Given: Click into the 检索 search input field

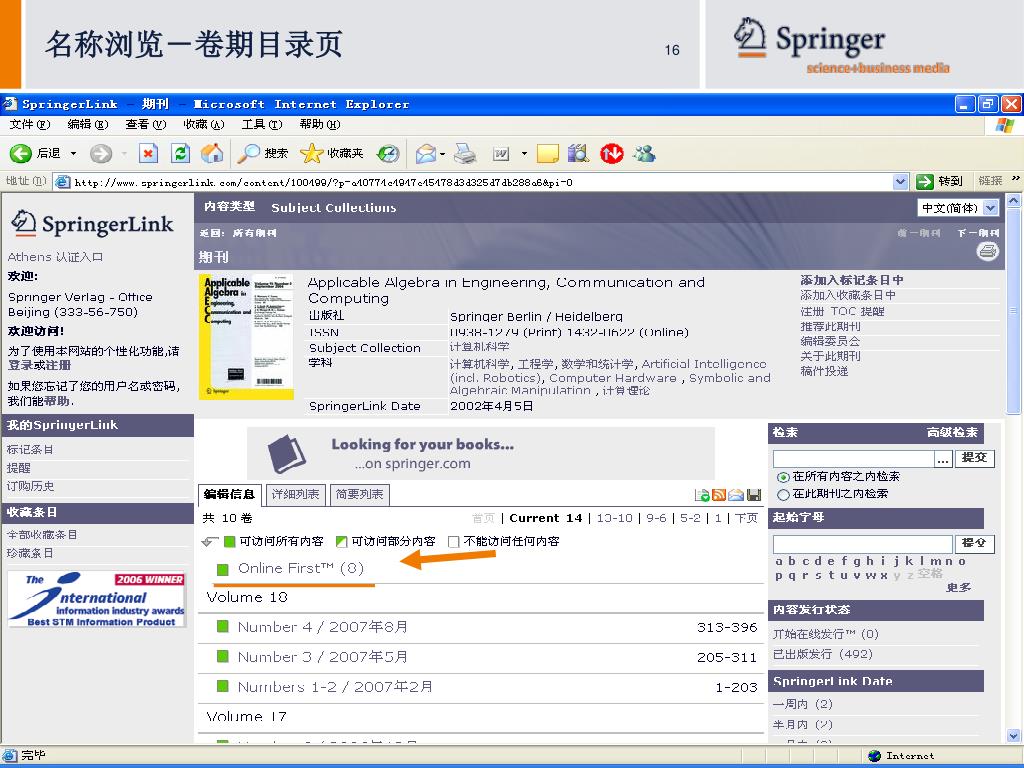Looking at the screenshot, I should 854,458.
